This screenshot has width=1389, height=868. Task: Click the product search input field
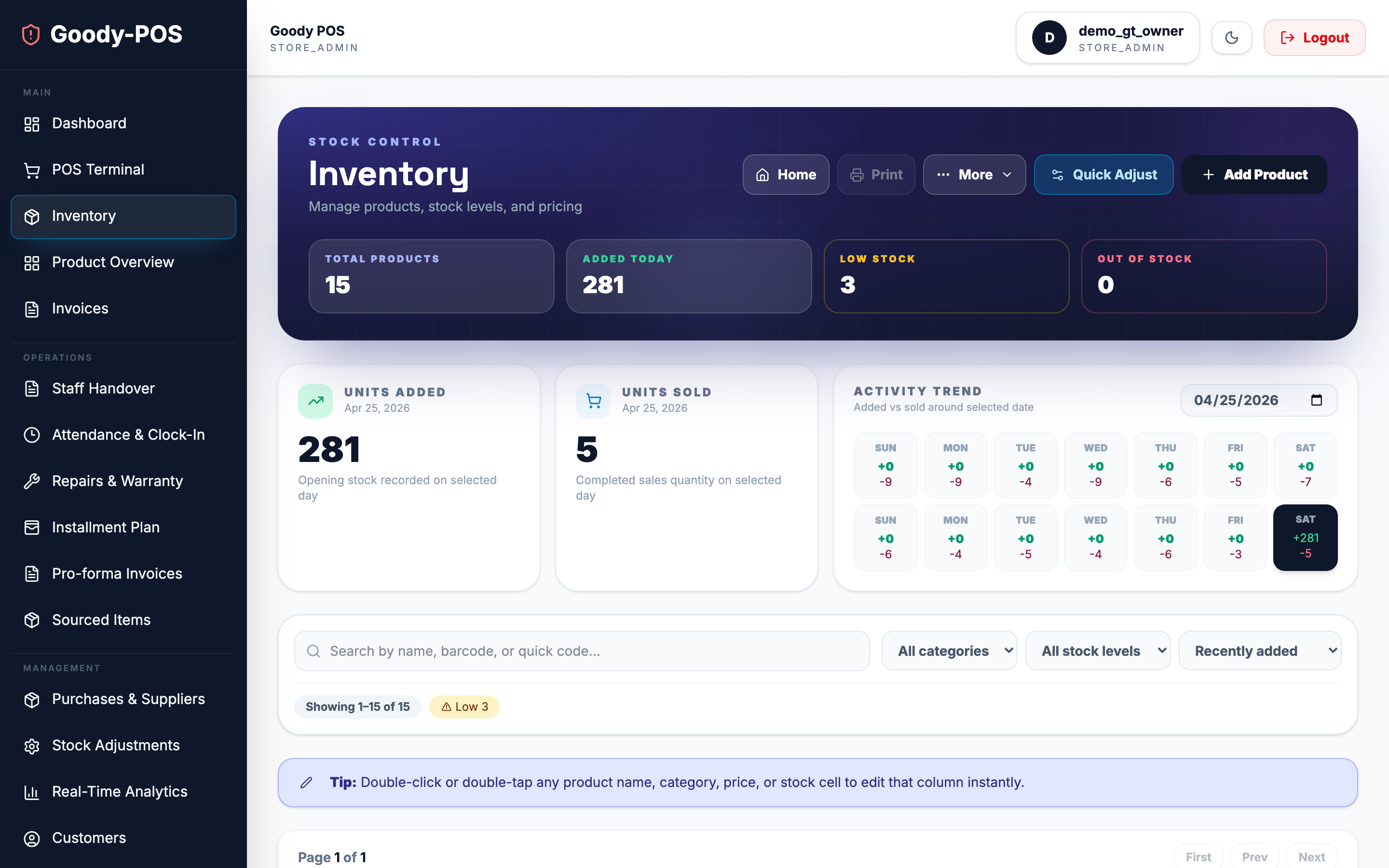pyautogui.click(x=582, y=651)
